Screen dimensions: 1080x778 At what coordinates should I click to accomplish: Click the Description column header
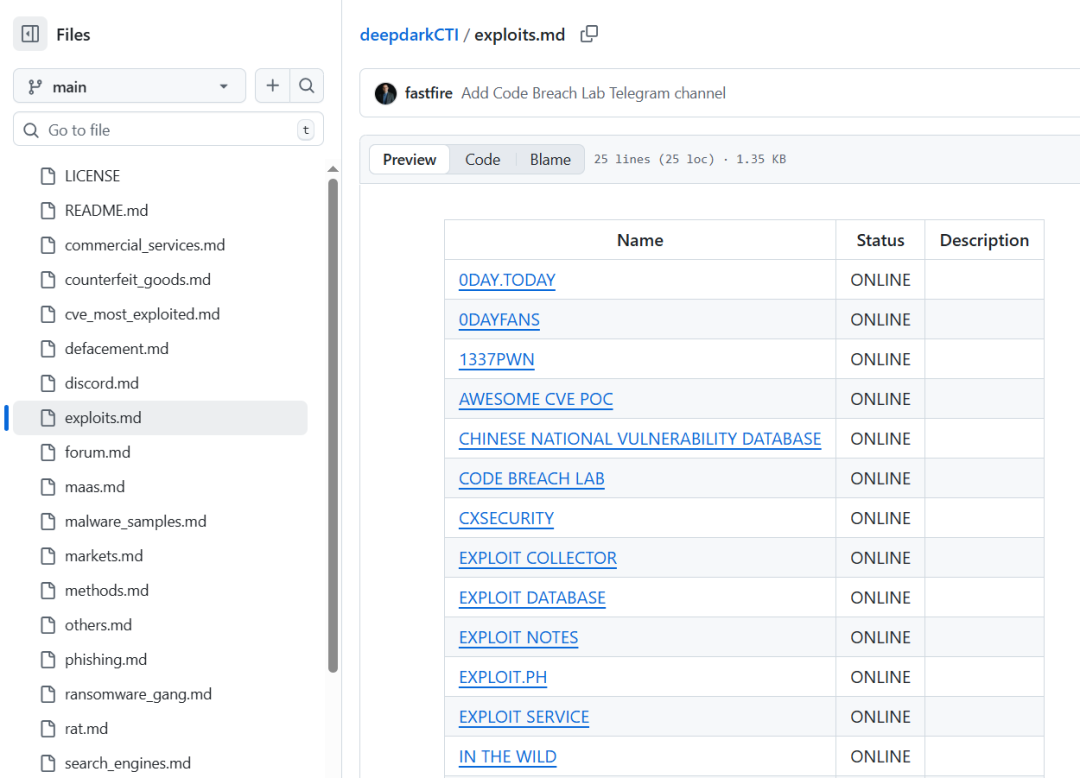(984, 240)
